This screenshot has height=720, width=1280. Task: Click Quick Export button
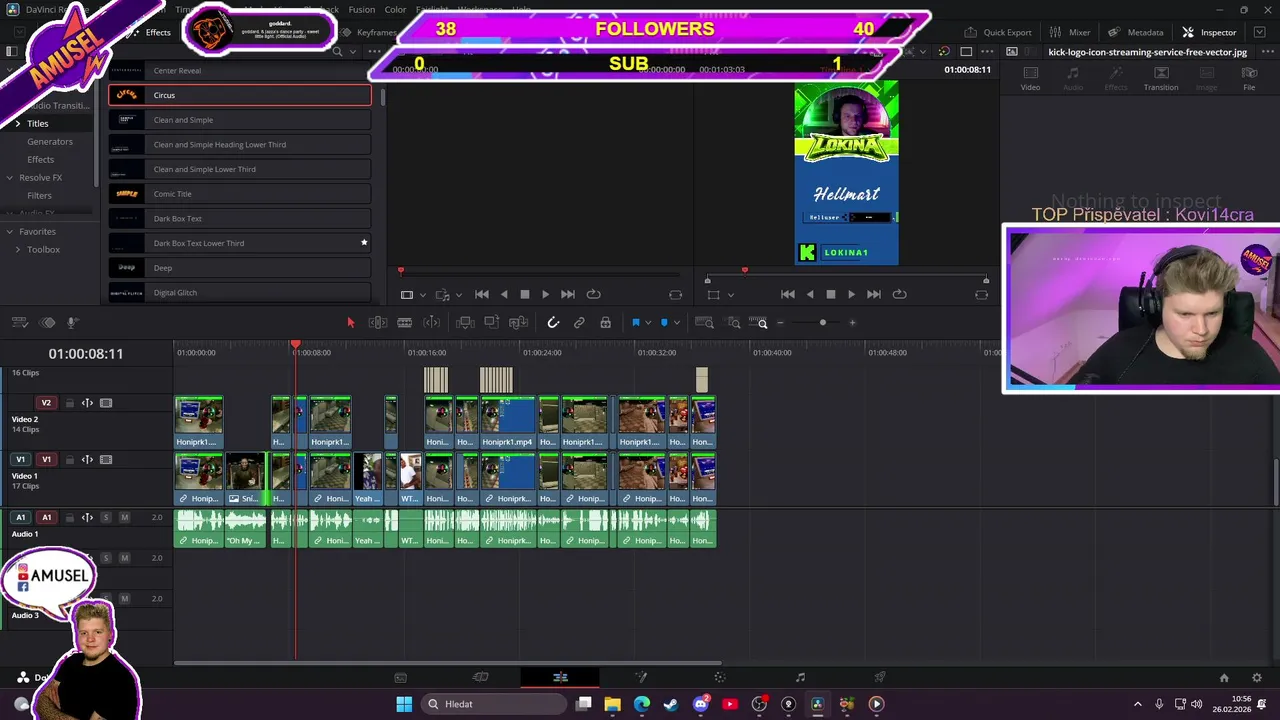point(998,32)
